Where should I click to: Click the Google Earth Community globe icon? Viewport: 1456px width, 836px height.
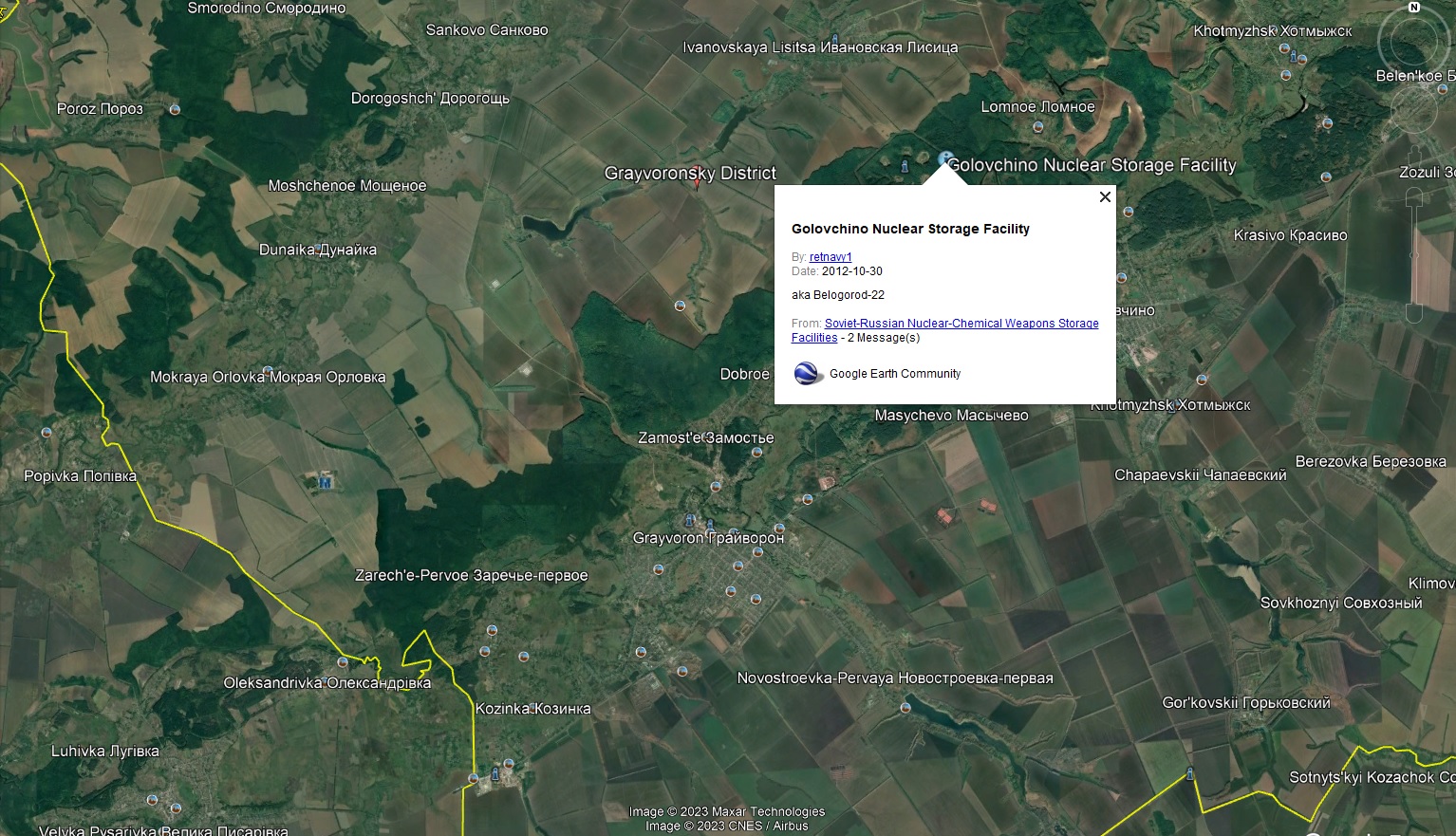(x=808, y=374)
